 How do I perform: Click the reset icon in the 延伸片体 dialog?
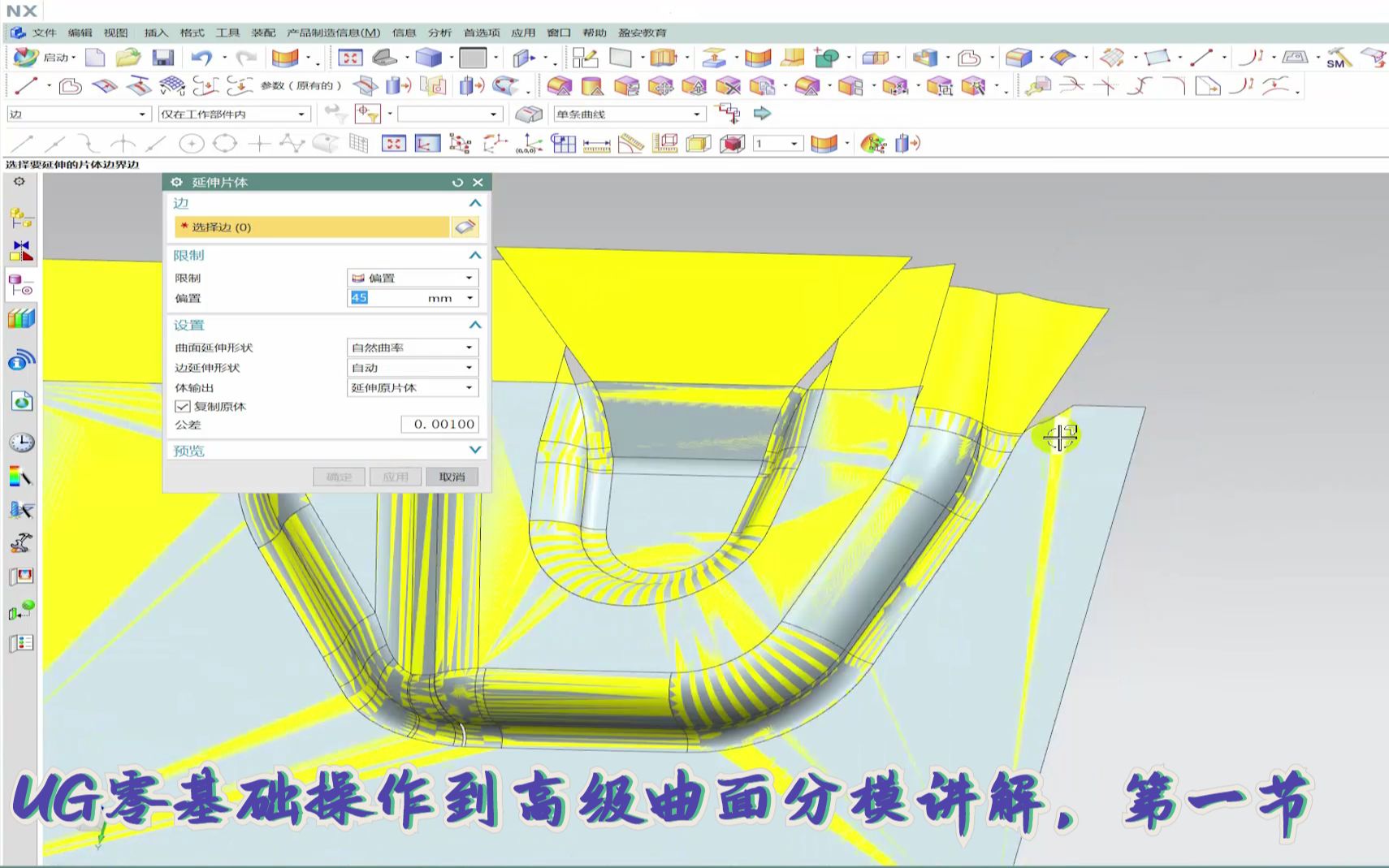click(457, 183)
